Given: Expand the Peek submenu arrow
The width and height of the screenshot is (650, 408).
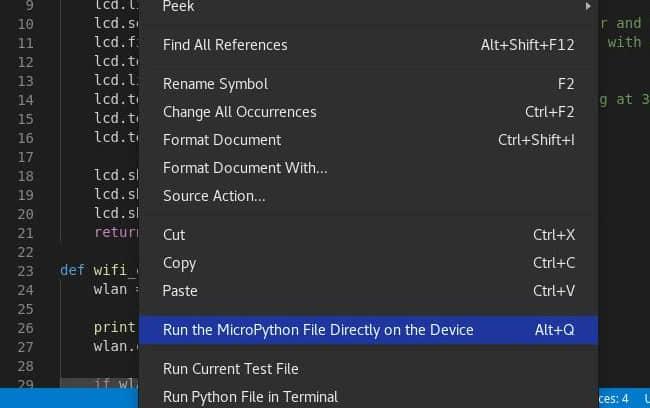Looking at the screenshot, I should pos(587,7).
